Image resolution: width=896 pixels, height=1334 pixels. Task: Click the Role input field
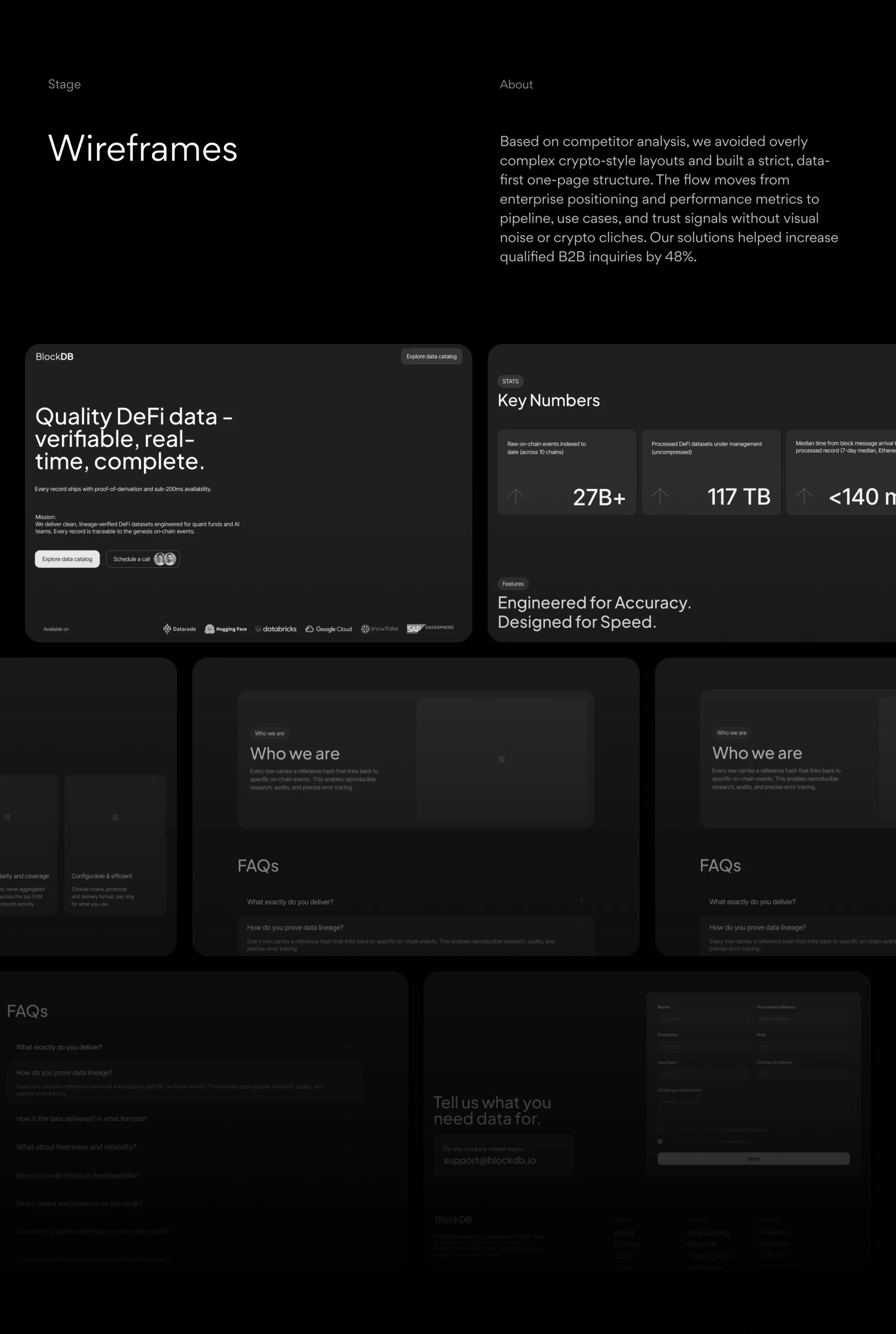(x=804, y=1047)
